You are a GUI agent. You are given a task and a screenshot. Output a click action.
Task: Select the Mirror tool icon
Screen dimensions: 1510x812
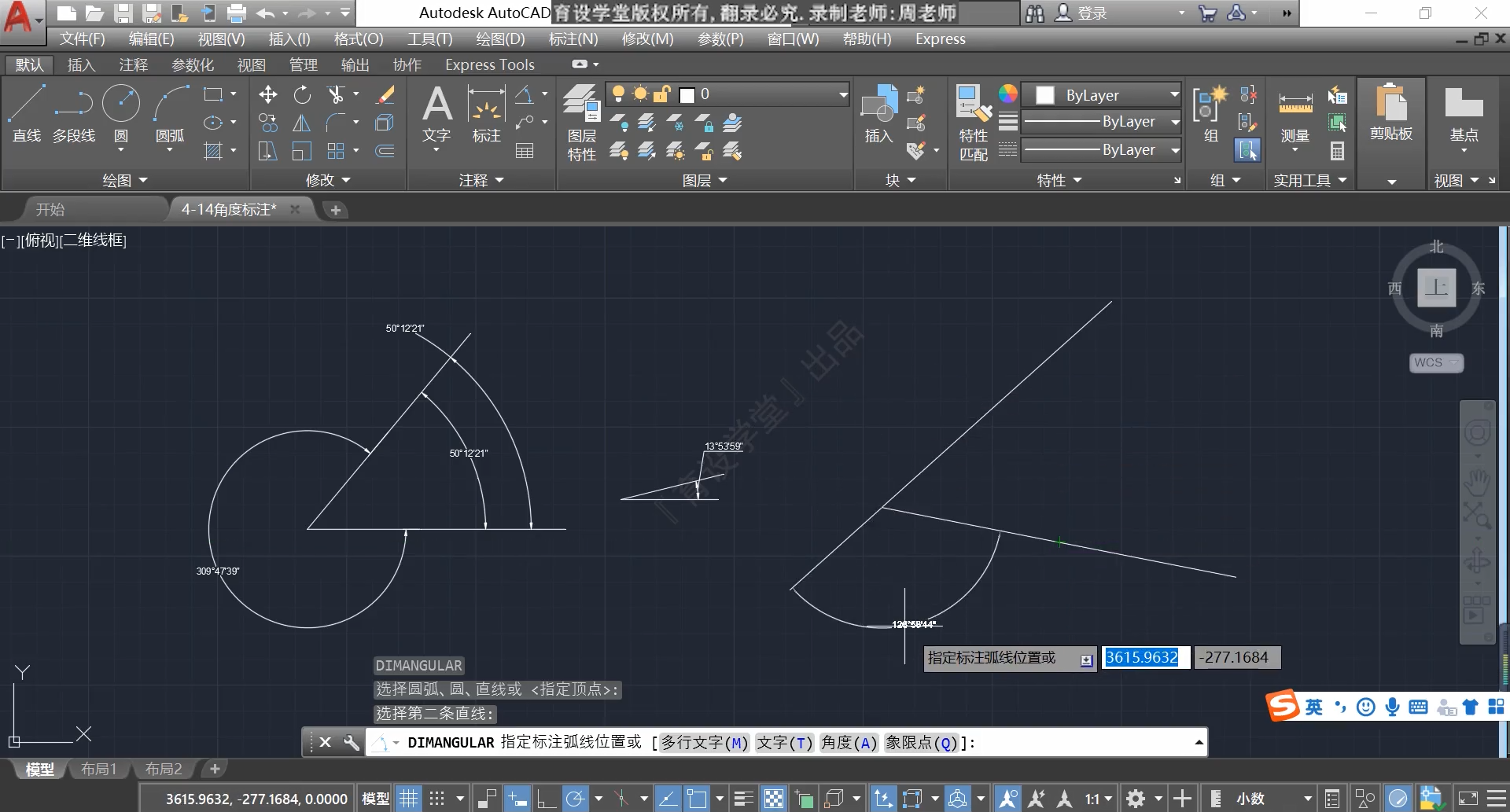302,123
